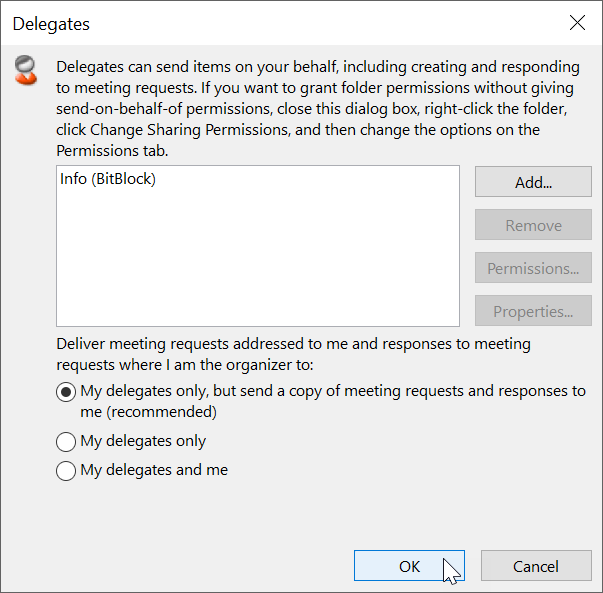Click the Properties... button

[x=533, y=311]
